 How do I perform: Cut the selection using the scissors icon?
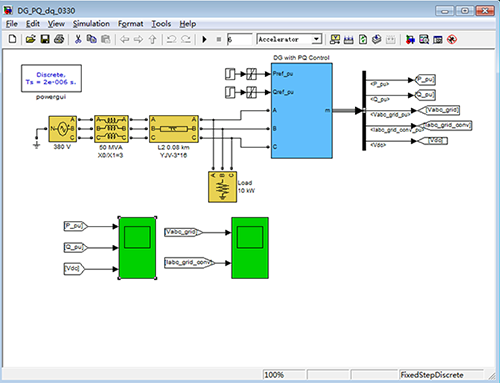click(x=78, y=39)
